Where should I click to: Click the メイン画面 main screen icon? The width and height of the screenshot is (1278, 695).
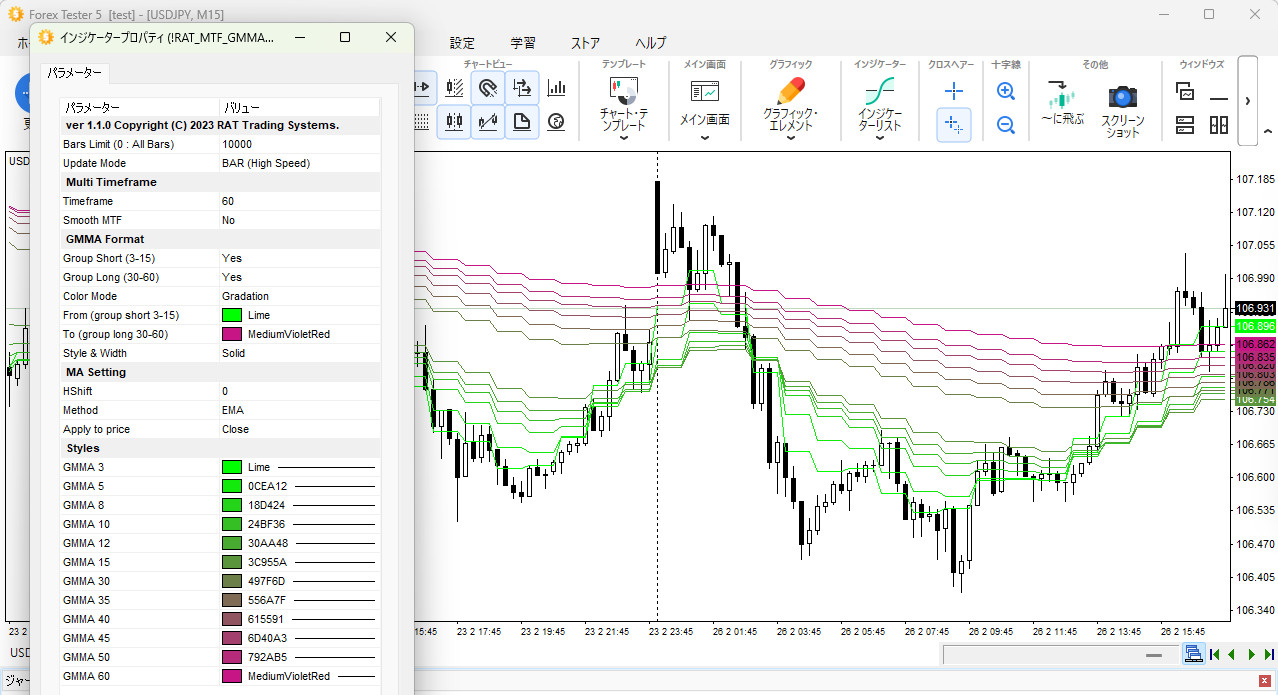click(705, 92)
